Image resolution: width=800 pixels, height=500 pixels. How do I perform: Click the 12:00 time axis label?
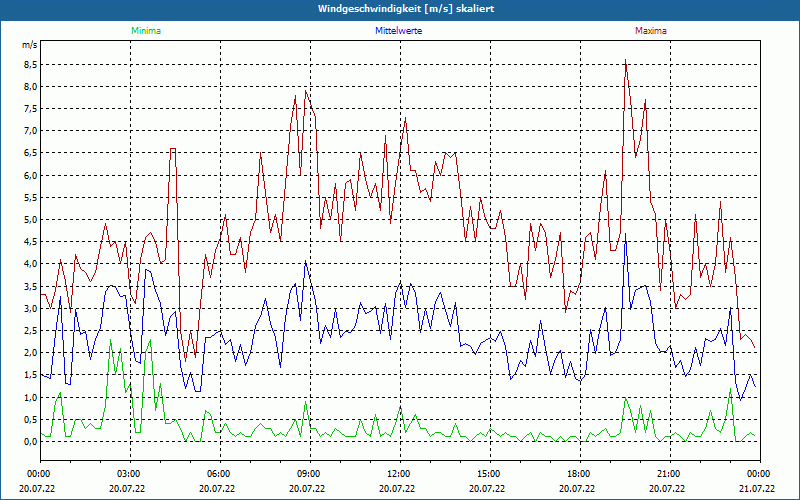pyautogui.click(x=400, y=474)
